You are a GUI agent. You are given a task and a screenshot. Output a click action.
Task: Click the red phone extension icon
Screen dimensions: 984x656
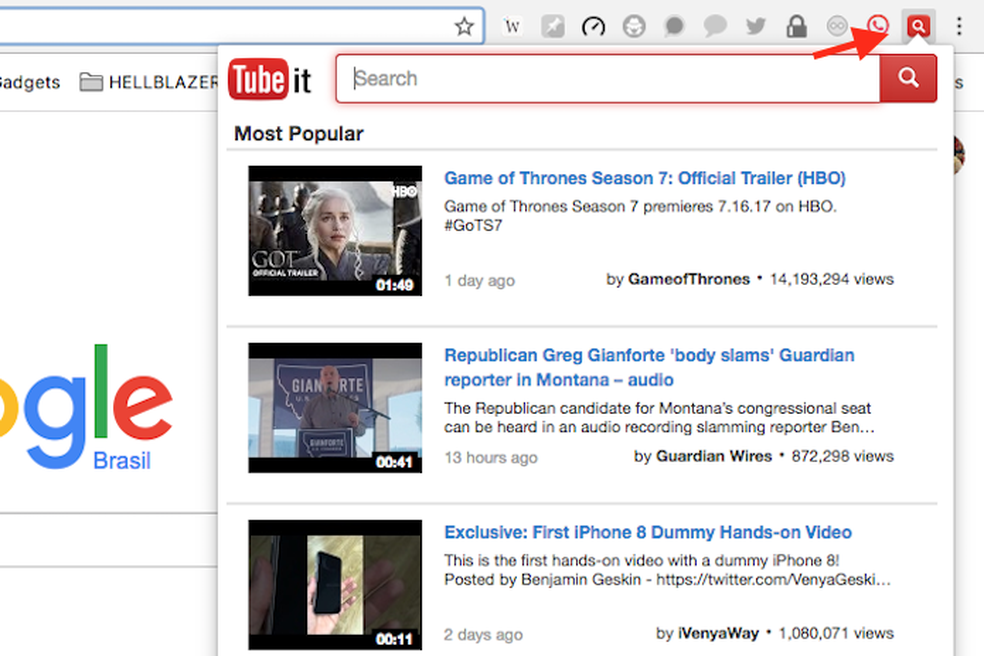878,27
